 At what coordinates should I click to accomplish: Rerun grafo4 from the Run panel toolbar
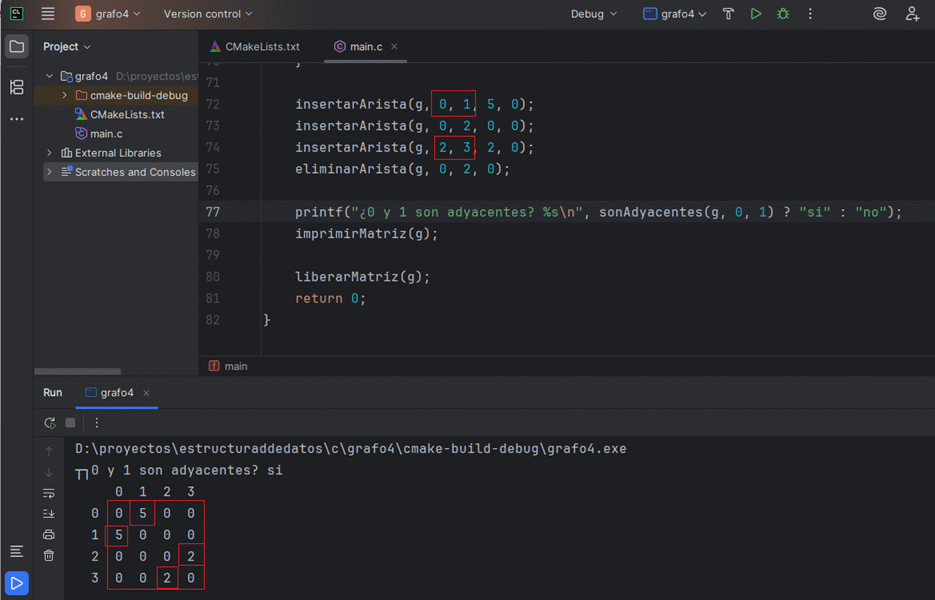pos(50,423)
